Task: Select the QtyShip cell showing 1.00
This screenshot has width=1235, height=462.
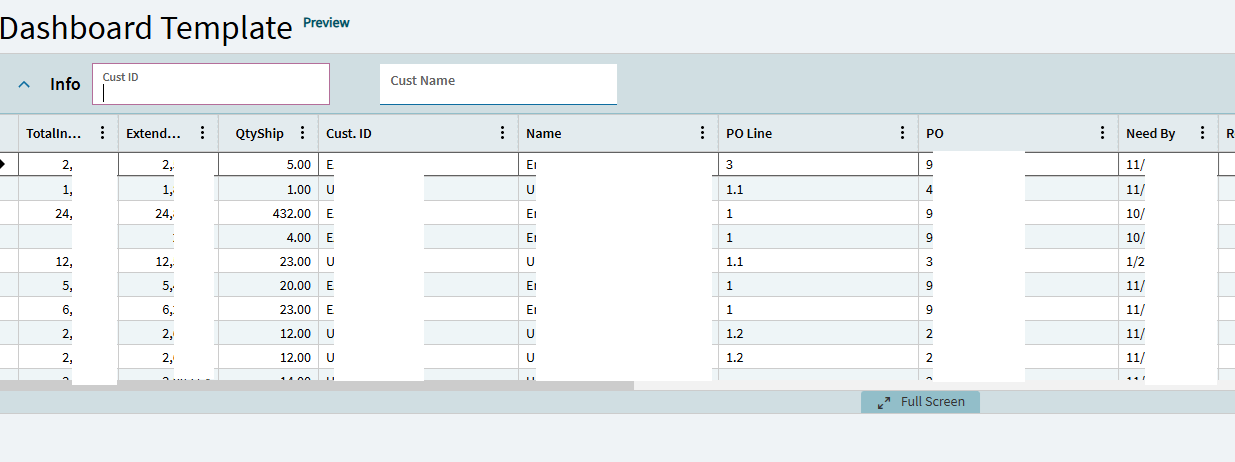Action: click(268, 188)
